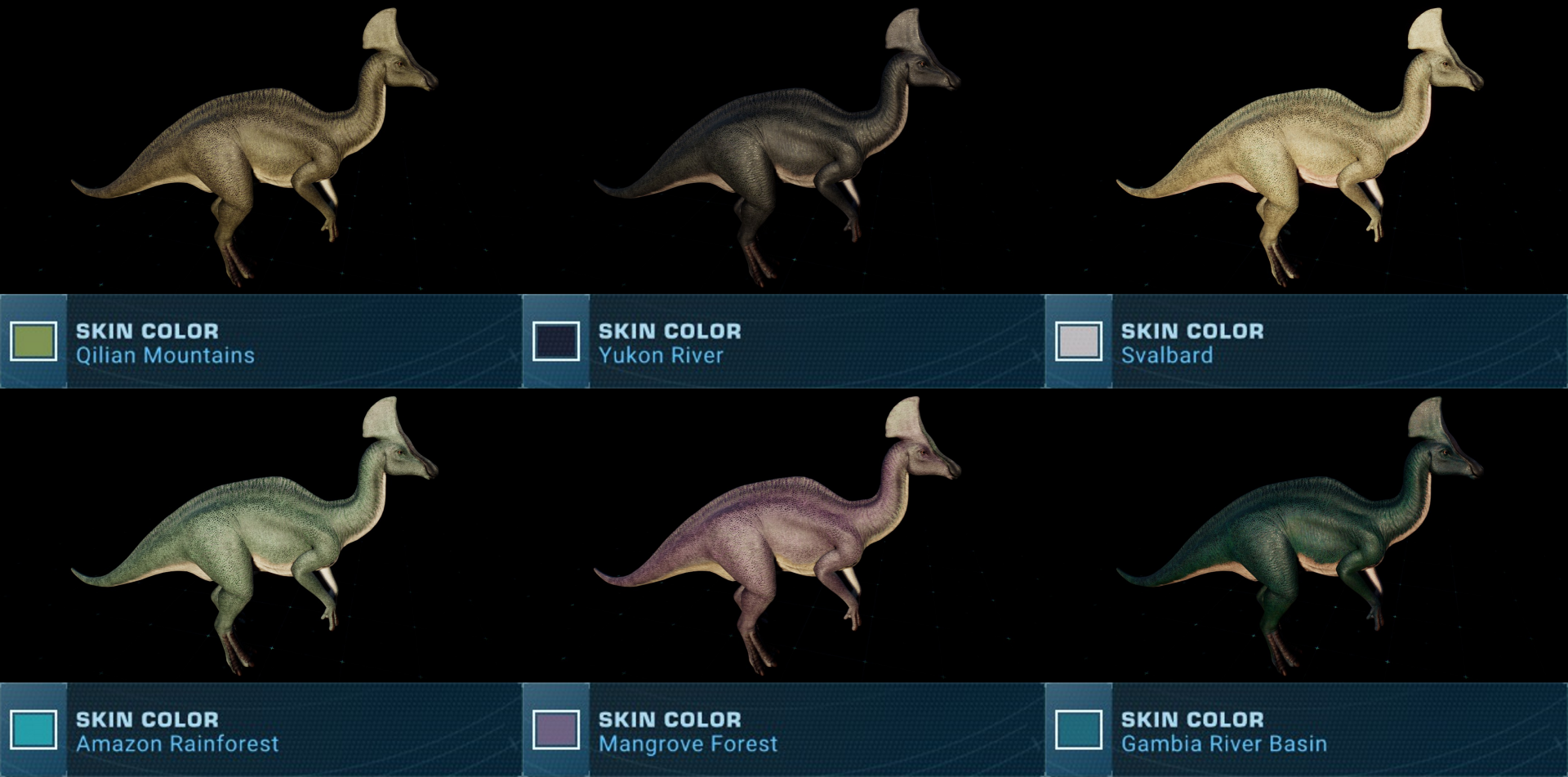This screenshot has height=777, width=1568.
Task: Click the Yukon River dark navy swatch
Action: coord(556,342)
